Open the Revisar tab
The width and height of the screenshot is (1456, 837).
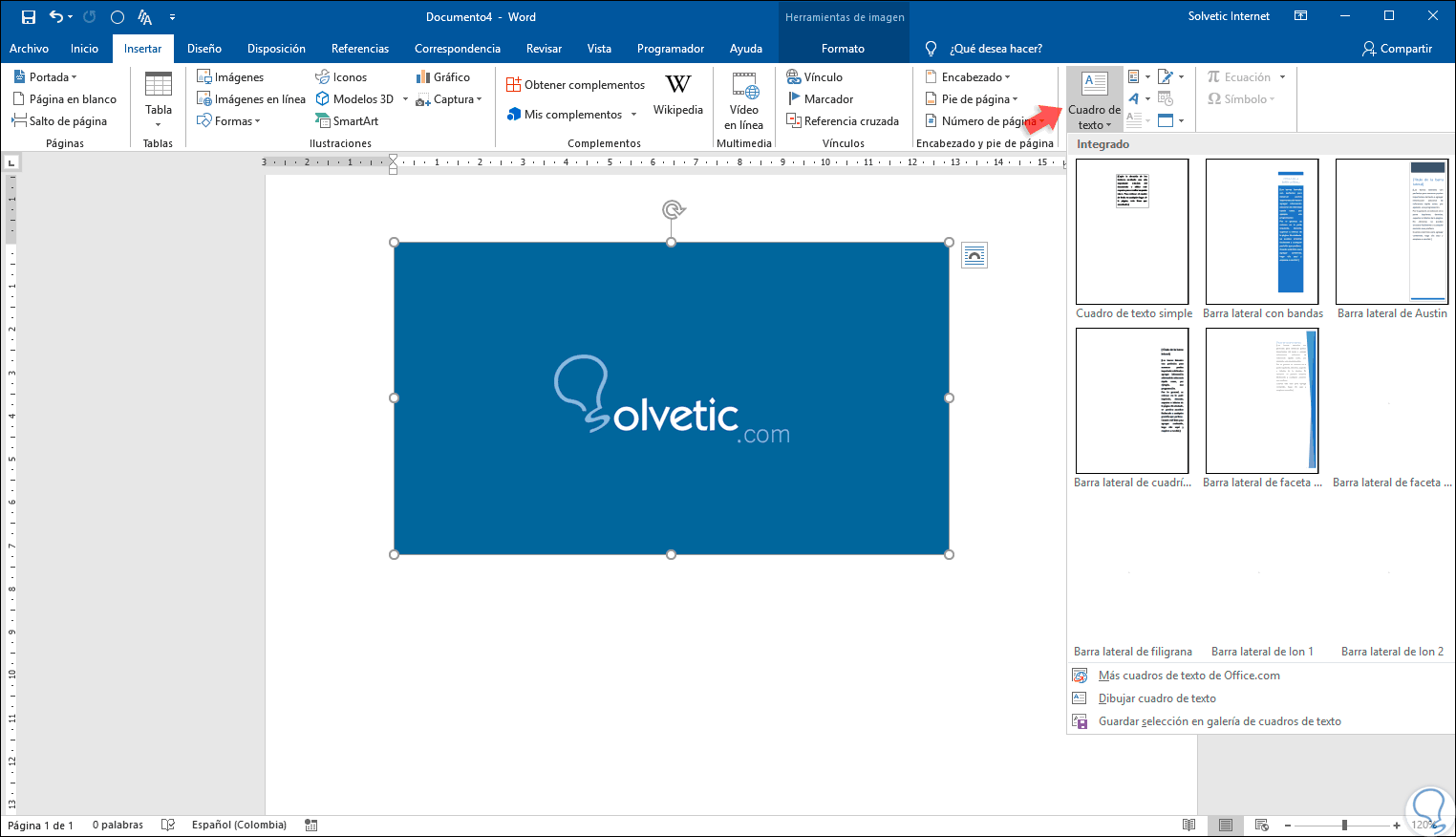coord(544,49)
